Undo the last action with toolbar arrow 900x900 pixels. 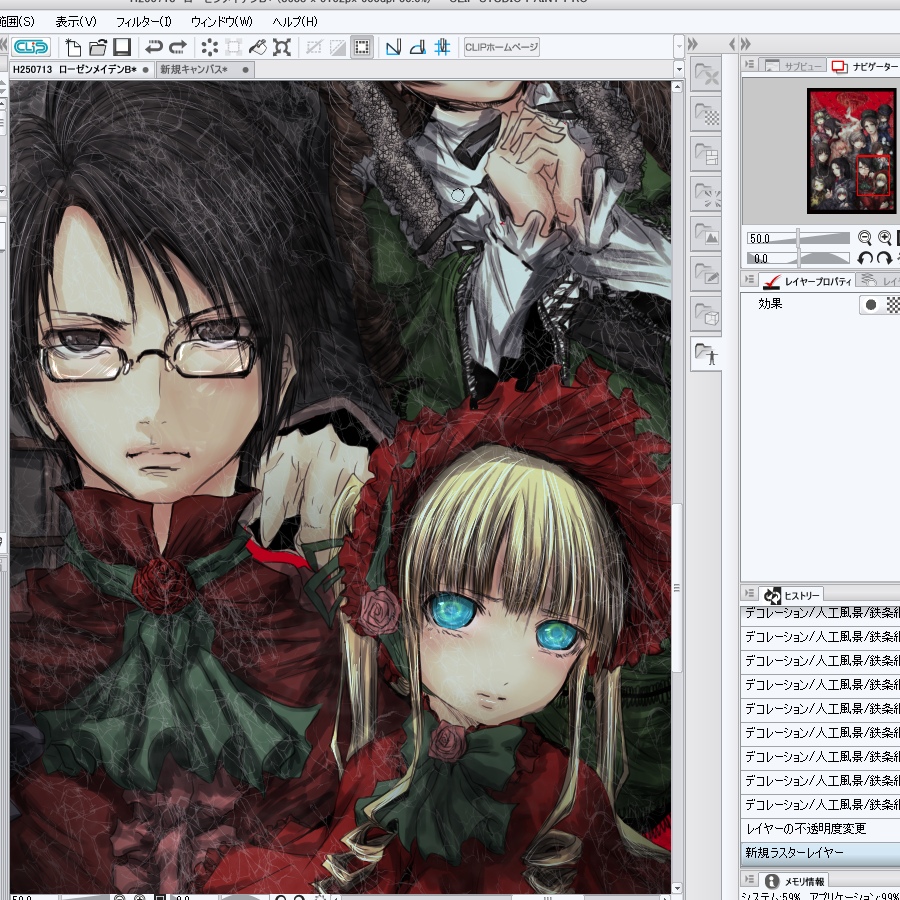[x=153, y=47]
